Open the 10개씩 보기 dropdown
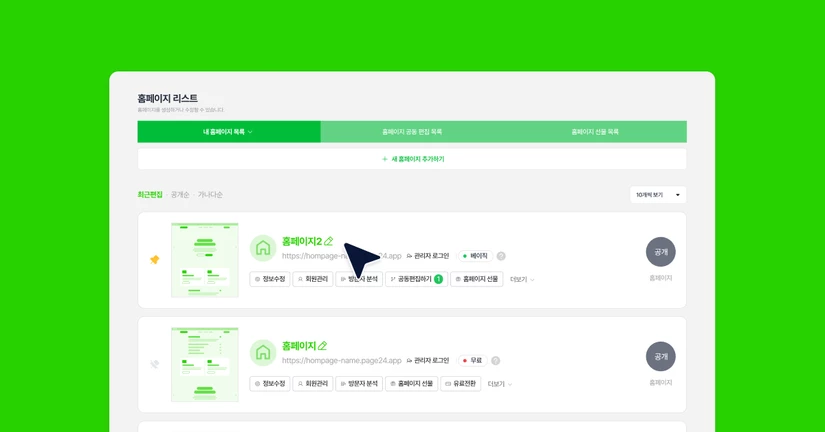The image size is (825, 432). pyautogui.click(x=658, y=195)
